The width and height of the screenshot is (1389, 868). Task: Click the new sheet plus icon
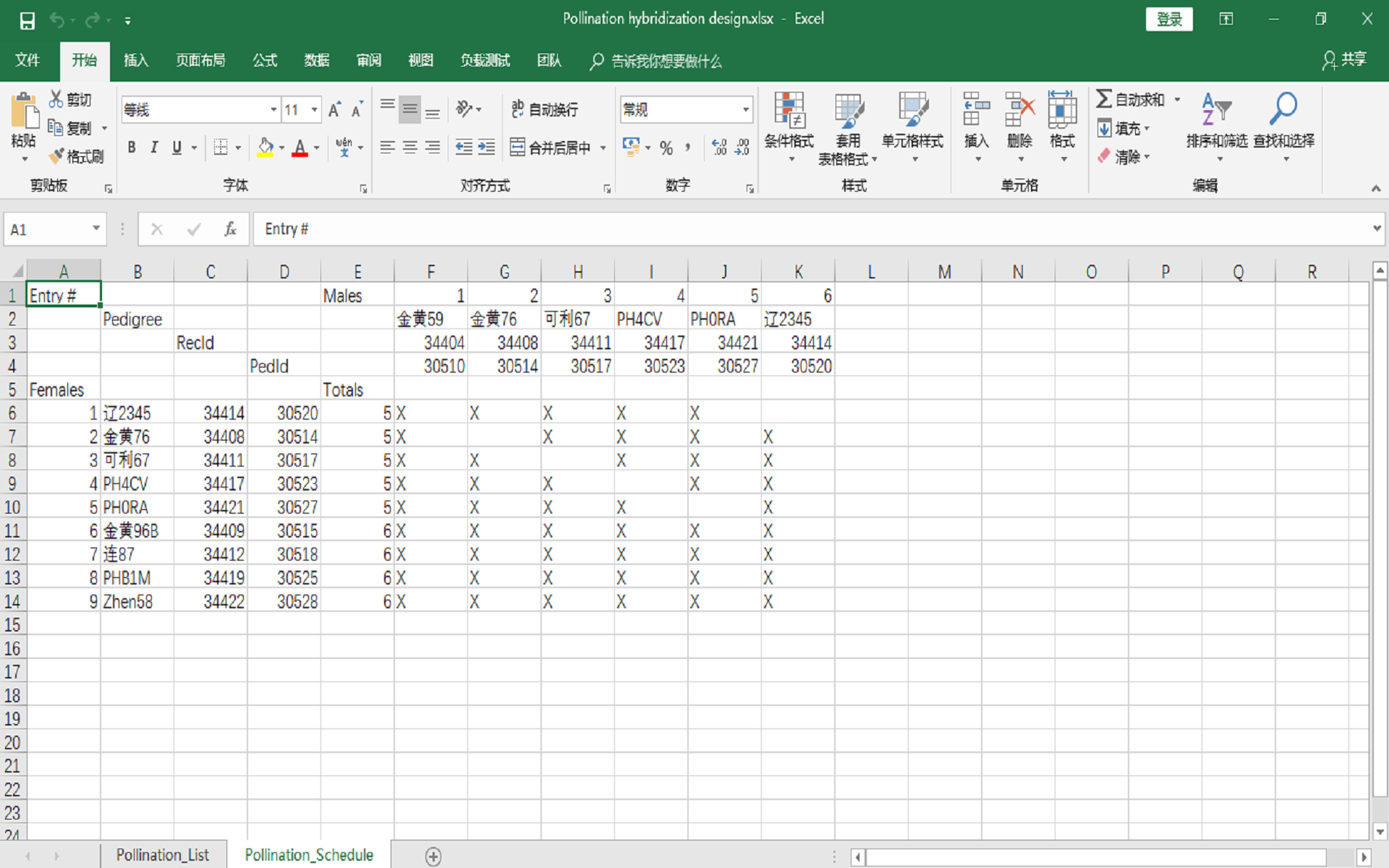click(433, 856)
